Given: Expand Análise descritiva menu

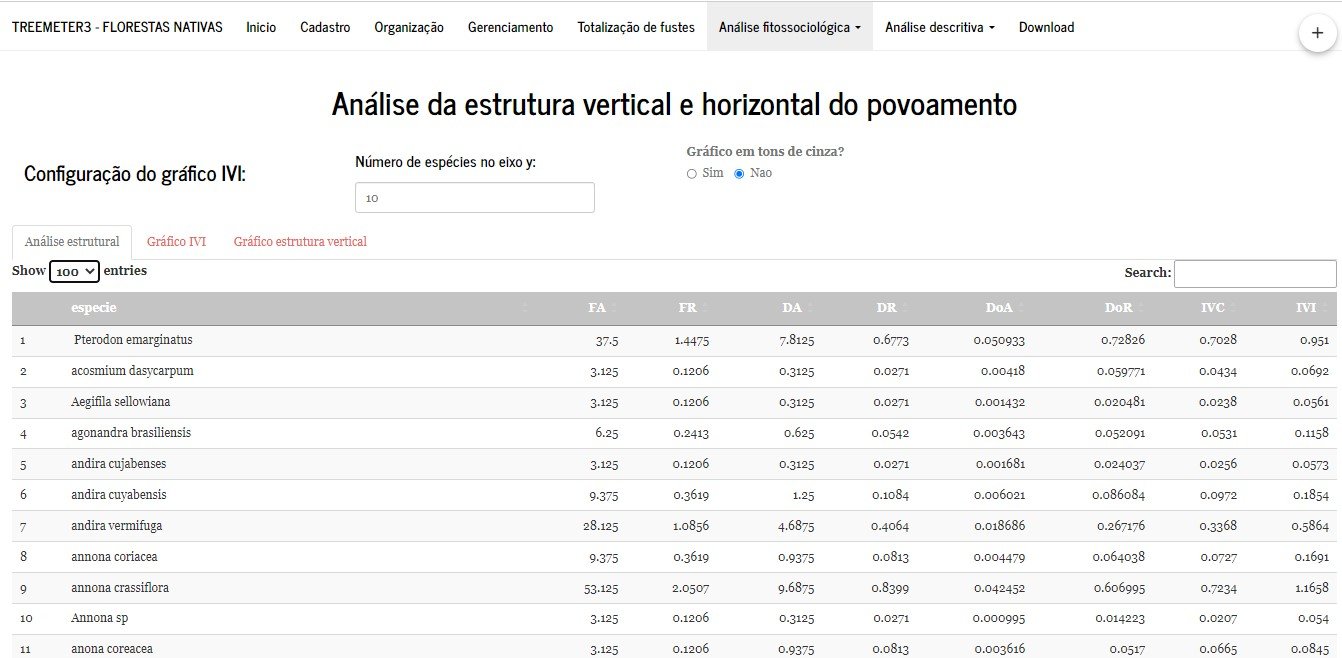Looking at the screenshot, I should pos(940,27).
